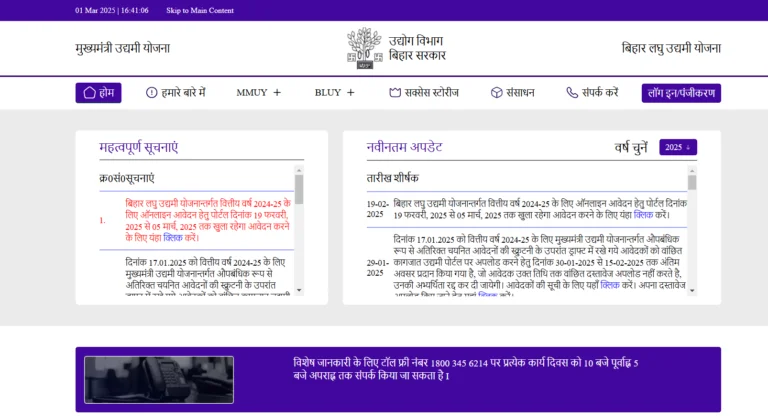Image resolution: width=768 pixels, height=420 pixels.
Task: Click the scrollbar thumb in महत्वपूर्ण सूचनाएं list
Action: (x=299, y=189)
